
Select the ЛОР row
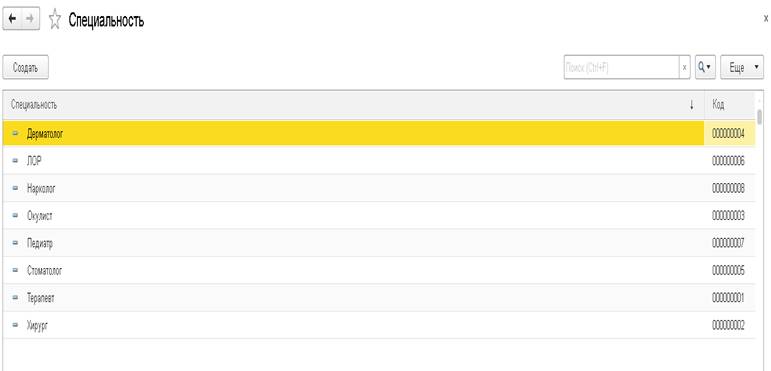tap(379, 160)
